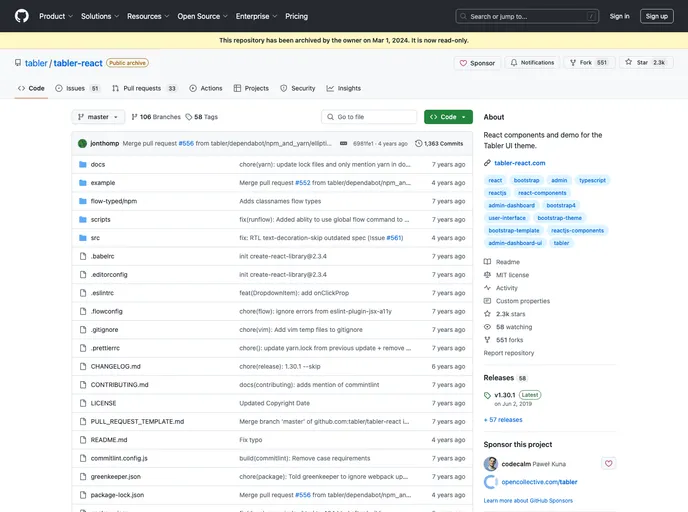Star the repository

(645, 63)
